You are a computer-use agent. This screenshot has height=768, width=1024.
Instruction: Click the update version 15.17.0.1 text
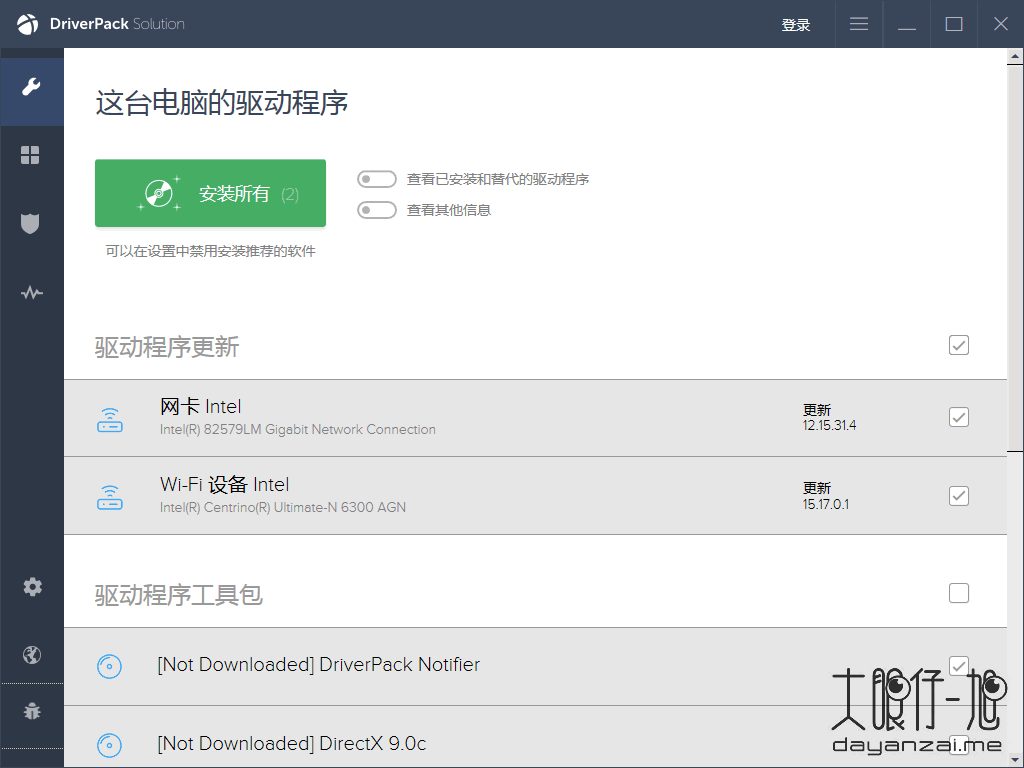click(x=826, y=504)
